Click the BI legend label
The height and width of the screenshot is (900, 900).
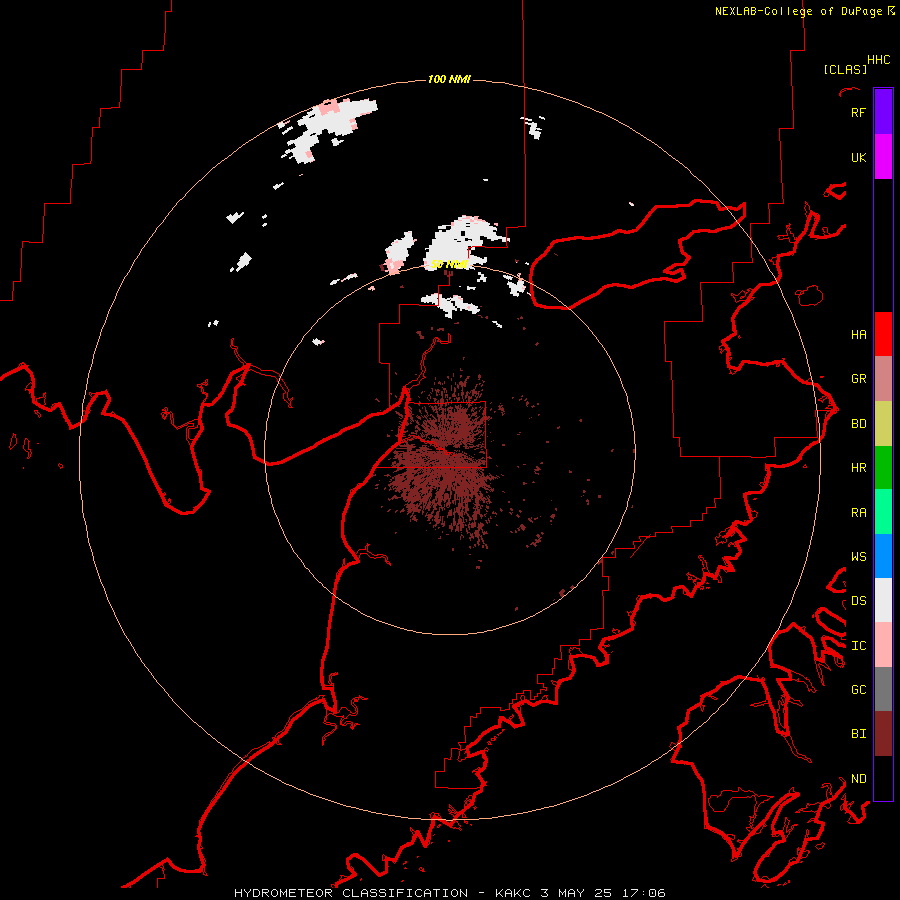(858, 734)
